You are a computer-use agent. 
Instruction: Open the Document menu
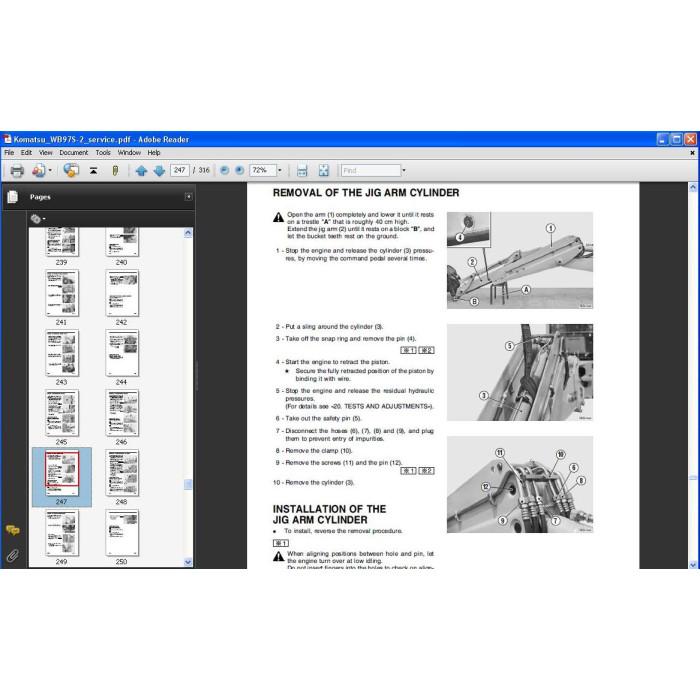click(74, 153)
